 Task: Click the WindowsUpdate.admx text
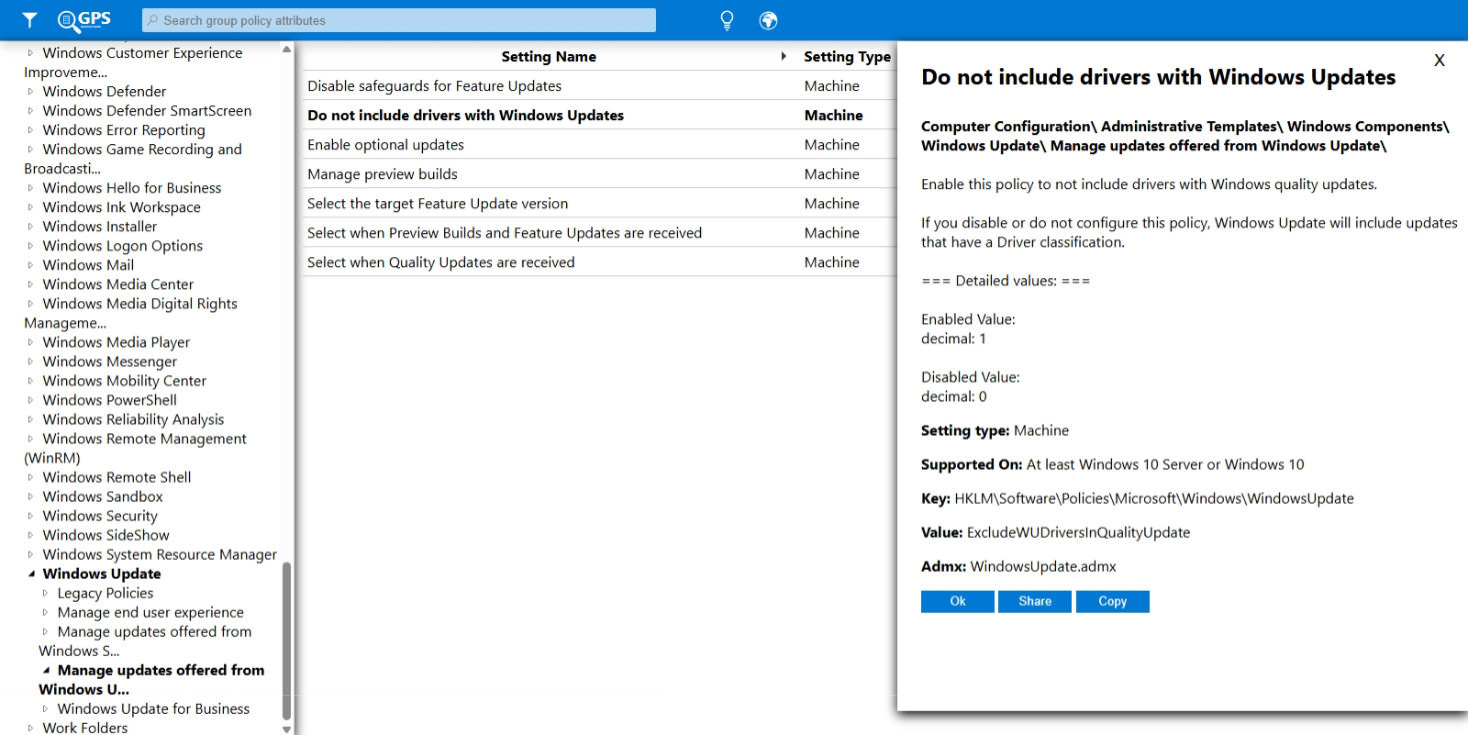tap(1043, 566)
